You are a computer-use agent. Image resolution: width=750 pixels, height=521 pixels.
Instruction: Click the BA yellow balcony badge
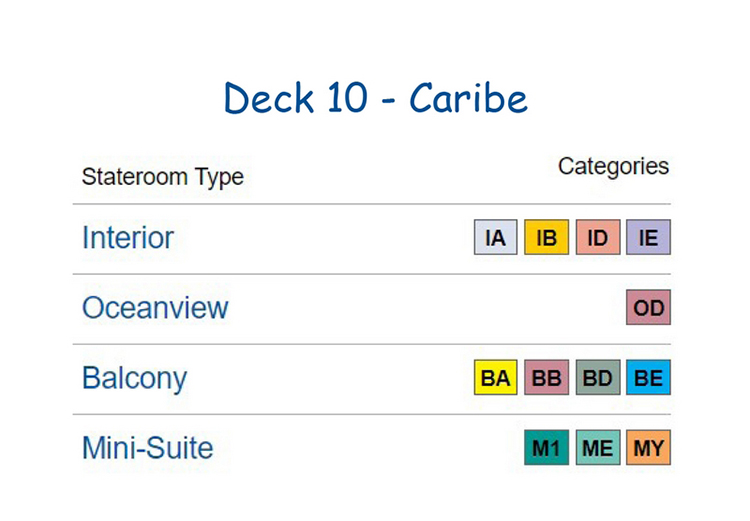tap(495, 377)
